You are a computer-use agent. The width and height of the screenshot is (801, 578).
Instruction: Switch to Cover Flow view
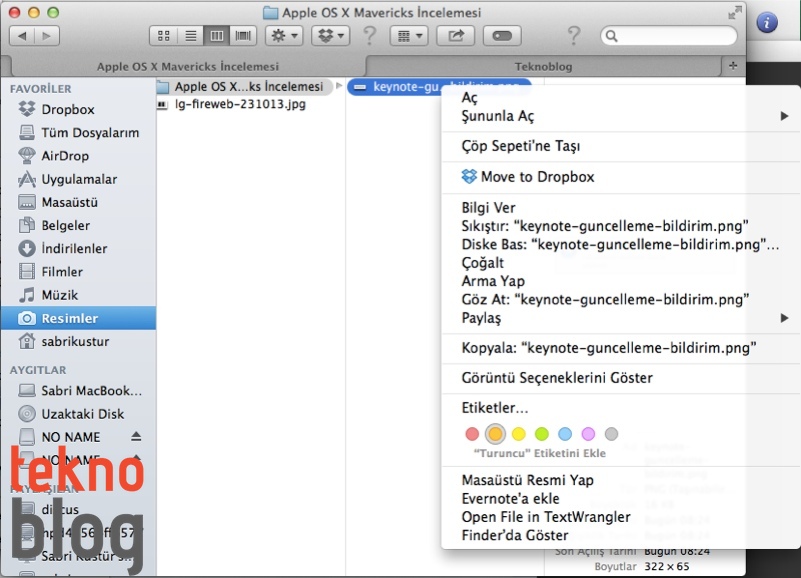(243, 36)
